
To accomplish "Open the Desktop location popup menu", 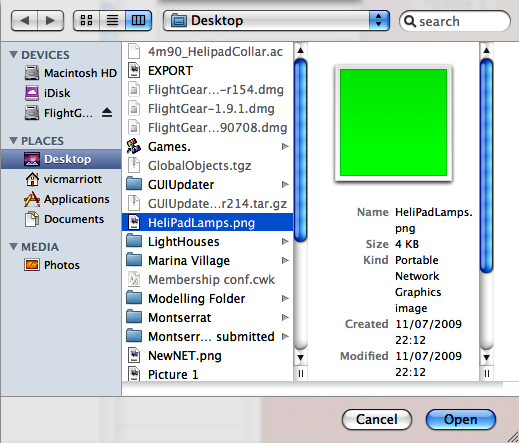I will point(276,21).
